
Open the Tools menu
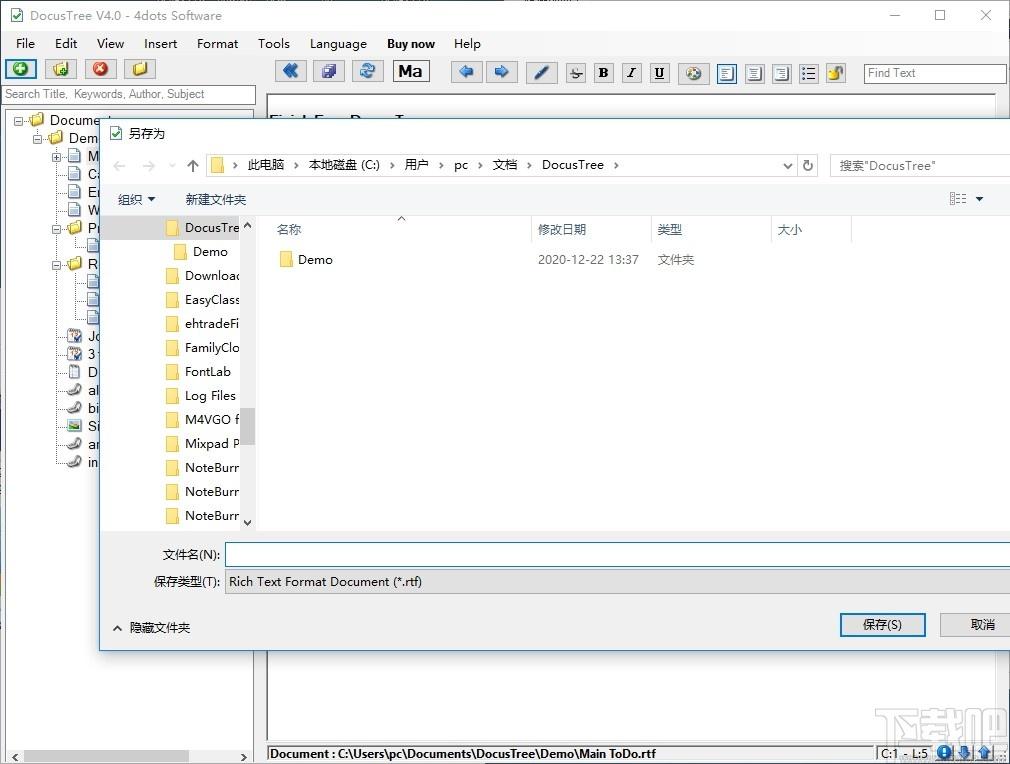(x=274, y=43)
